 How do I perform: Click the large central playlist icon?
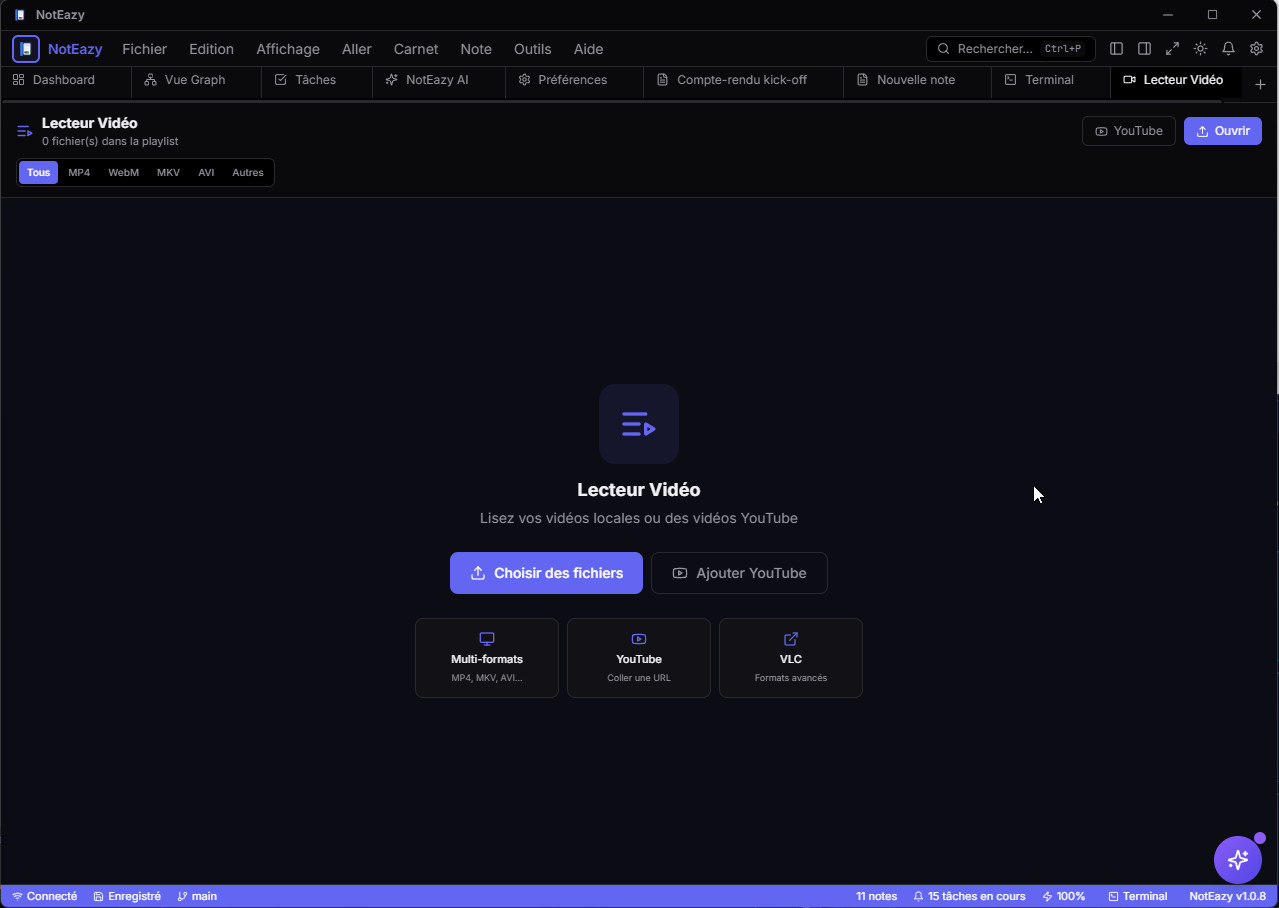[x=639, y=424]
